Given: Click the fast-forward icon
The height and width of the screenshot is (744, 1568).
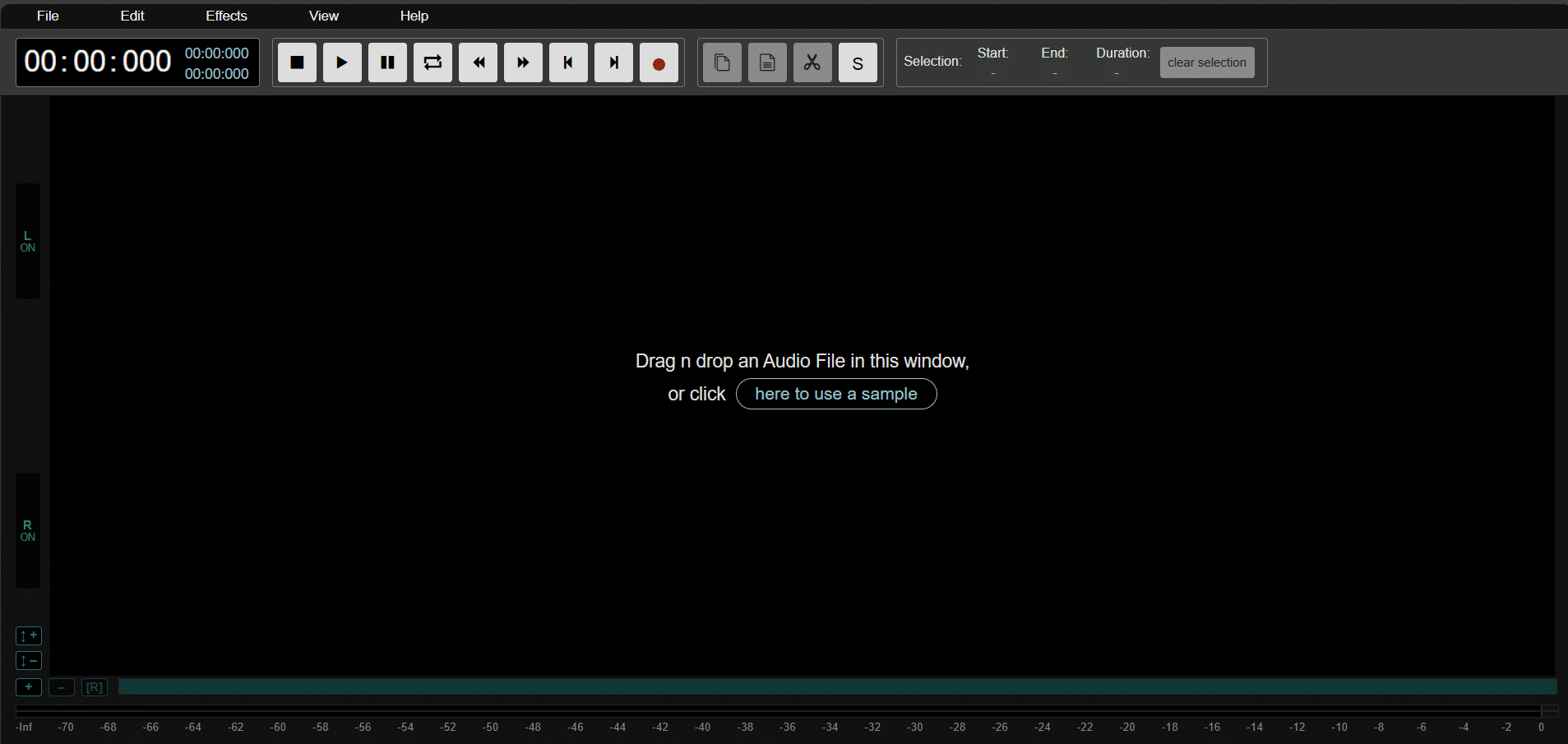Looking at the screenshot, I should [x=522, y=62].
